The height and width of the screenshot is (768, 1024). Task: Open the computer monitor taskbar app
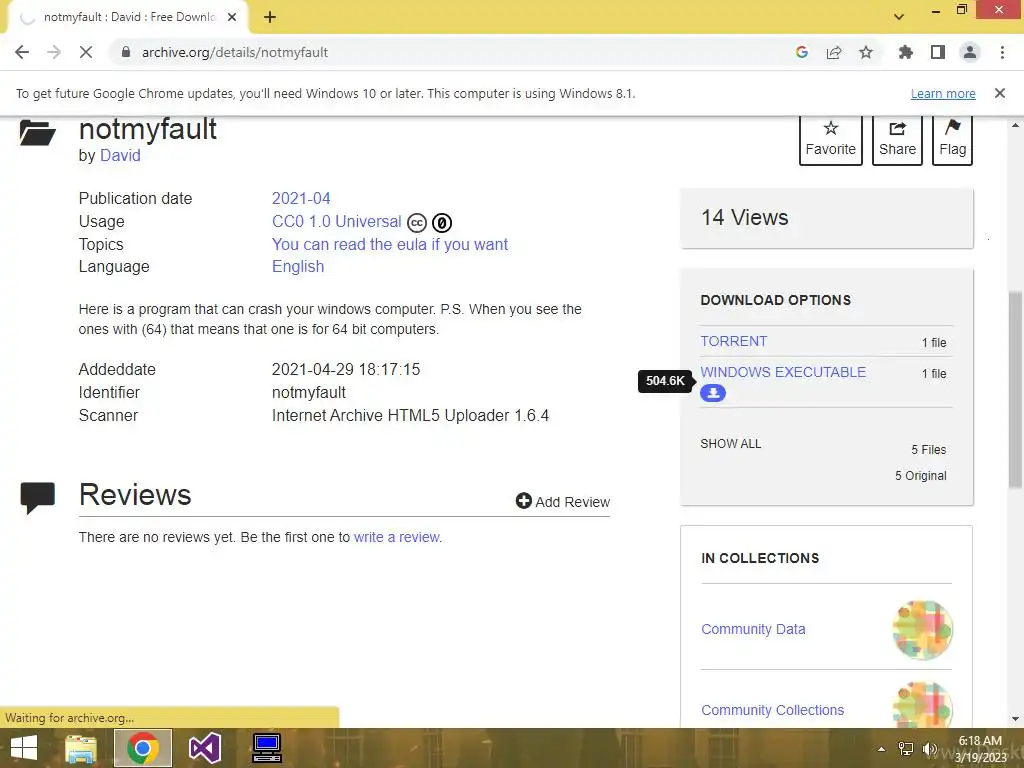coord(267,748)
